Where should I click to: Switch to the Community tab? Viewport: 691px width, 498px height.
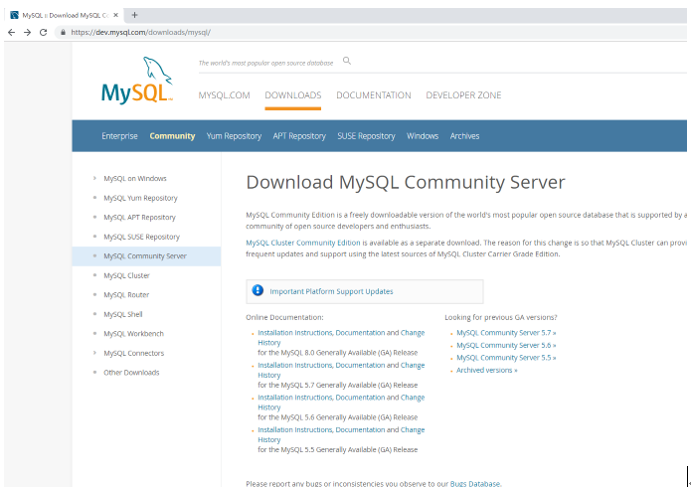tap(172, 136)
